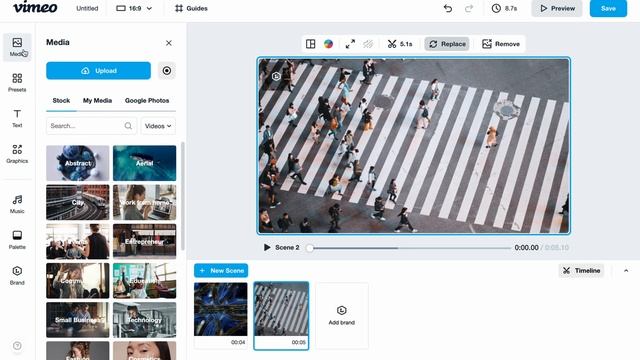Open the color wheel in scene toolbar
The height and width of the screenshot is (360, 640).
tap(328, 44)
